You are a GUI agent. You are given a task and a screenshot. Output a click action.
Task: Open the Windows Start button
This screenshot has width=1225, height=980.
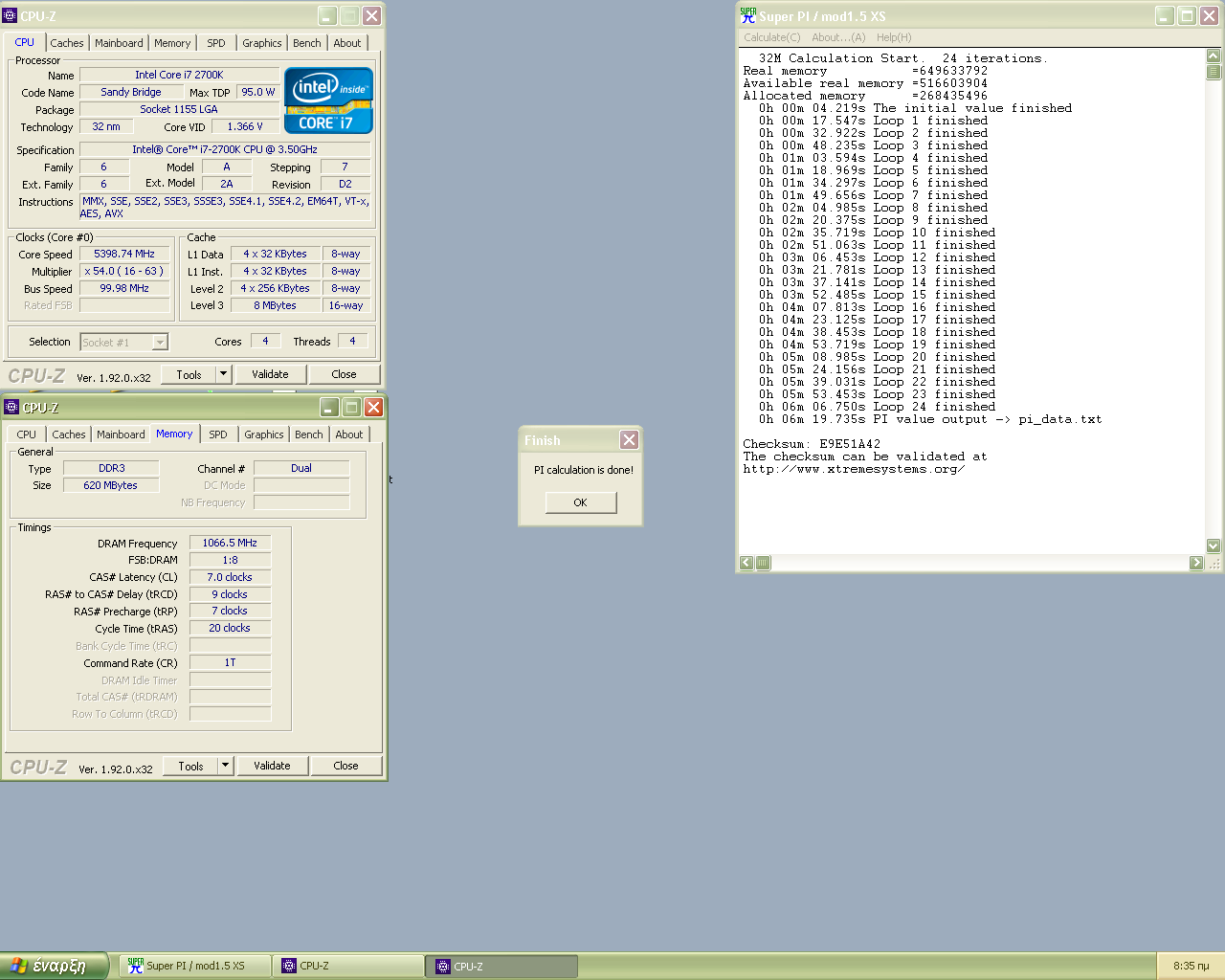(x=55, y=966)
